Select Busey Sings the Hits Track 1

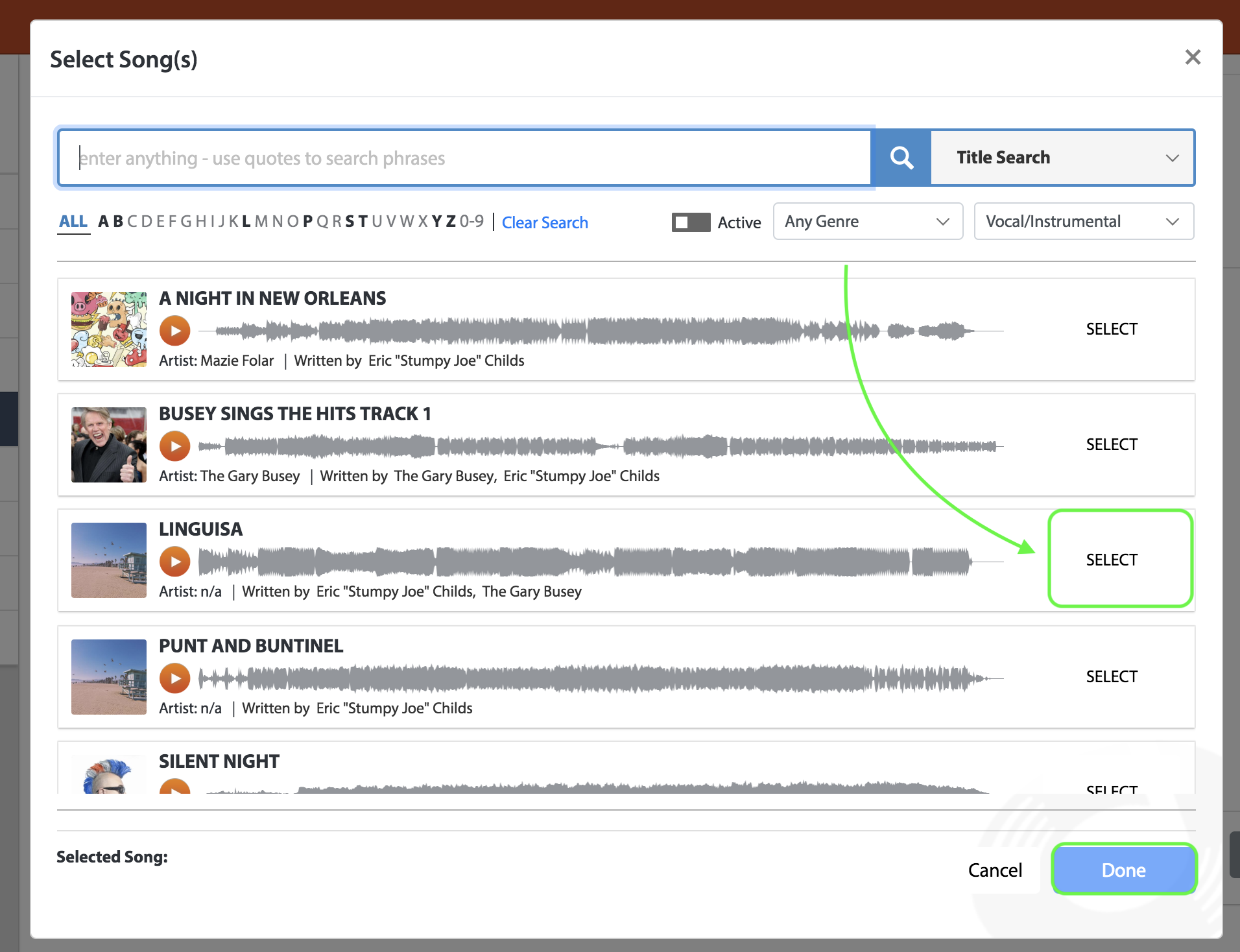pyautogui.click(x=1112, y=444)
